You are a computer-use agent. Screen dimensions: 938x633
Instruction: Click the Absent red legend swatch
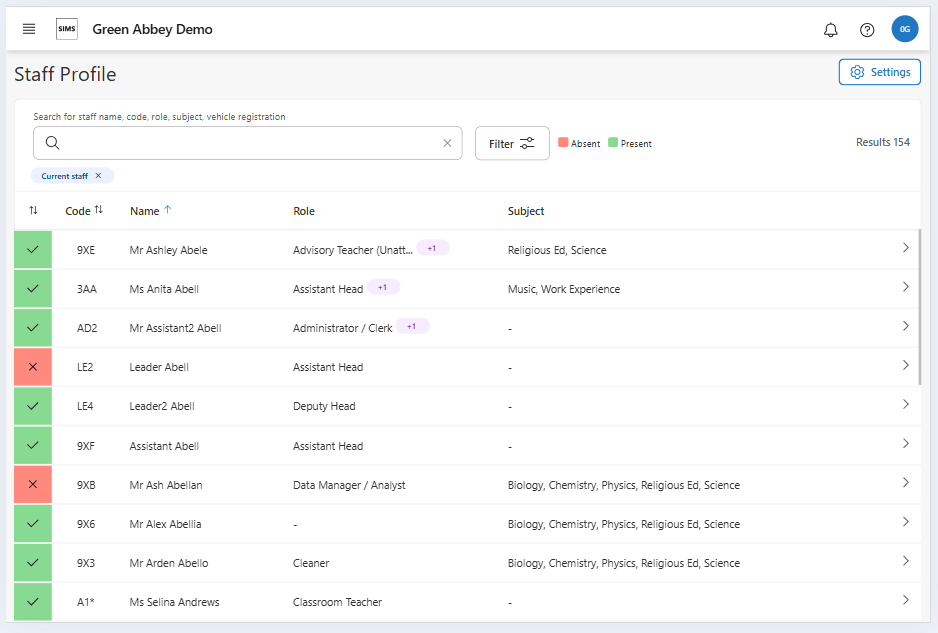tap(563, 143)
